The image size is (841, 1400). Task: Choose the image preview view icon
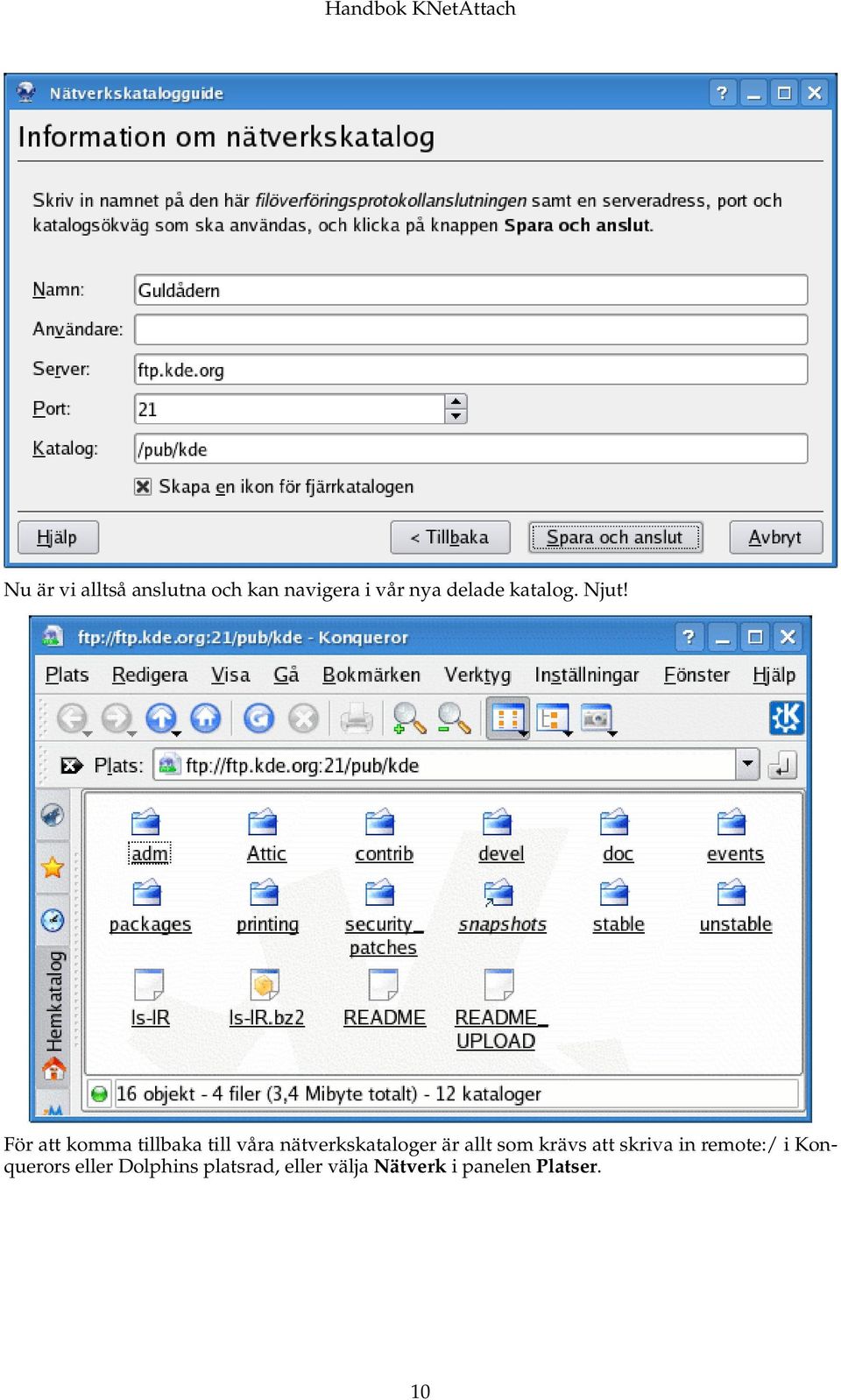coord(597,718)
